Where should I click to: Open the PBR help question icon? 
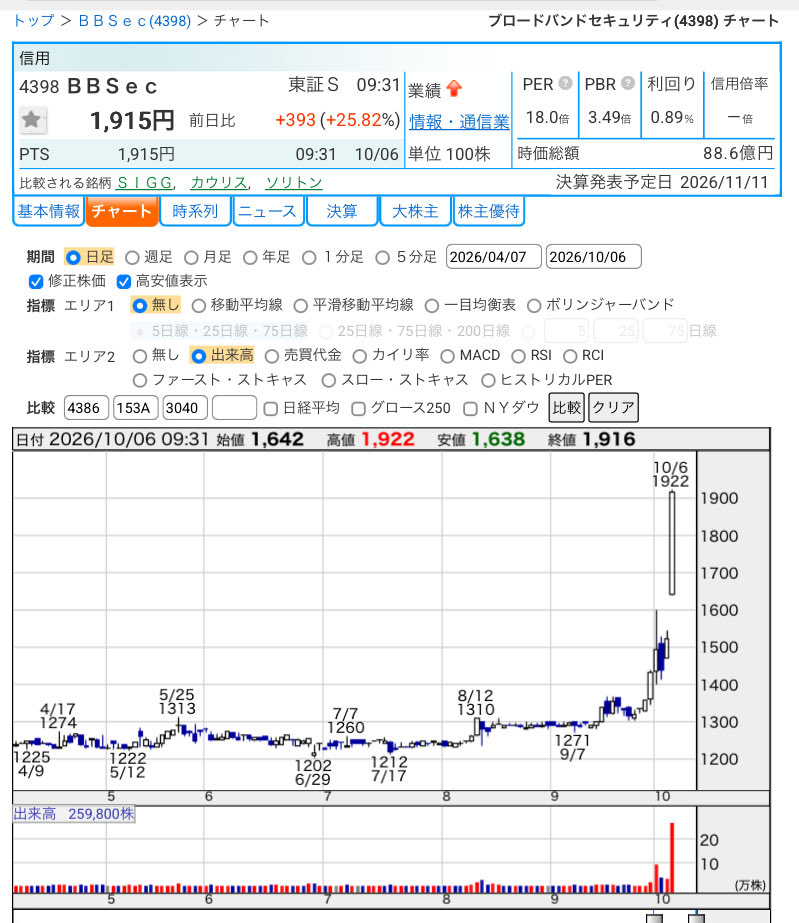628,83
